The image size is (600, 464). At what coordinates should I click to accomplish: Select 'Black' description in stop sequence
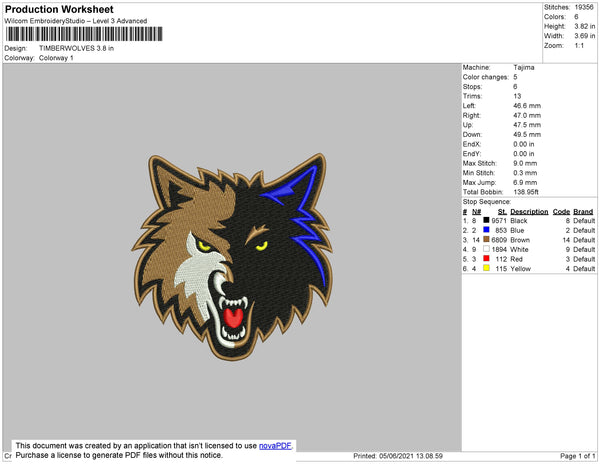(x=519, y=221)
